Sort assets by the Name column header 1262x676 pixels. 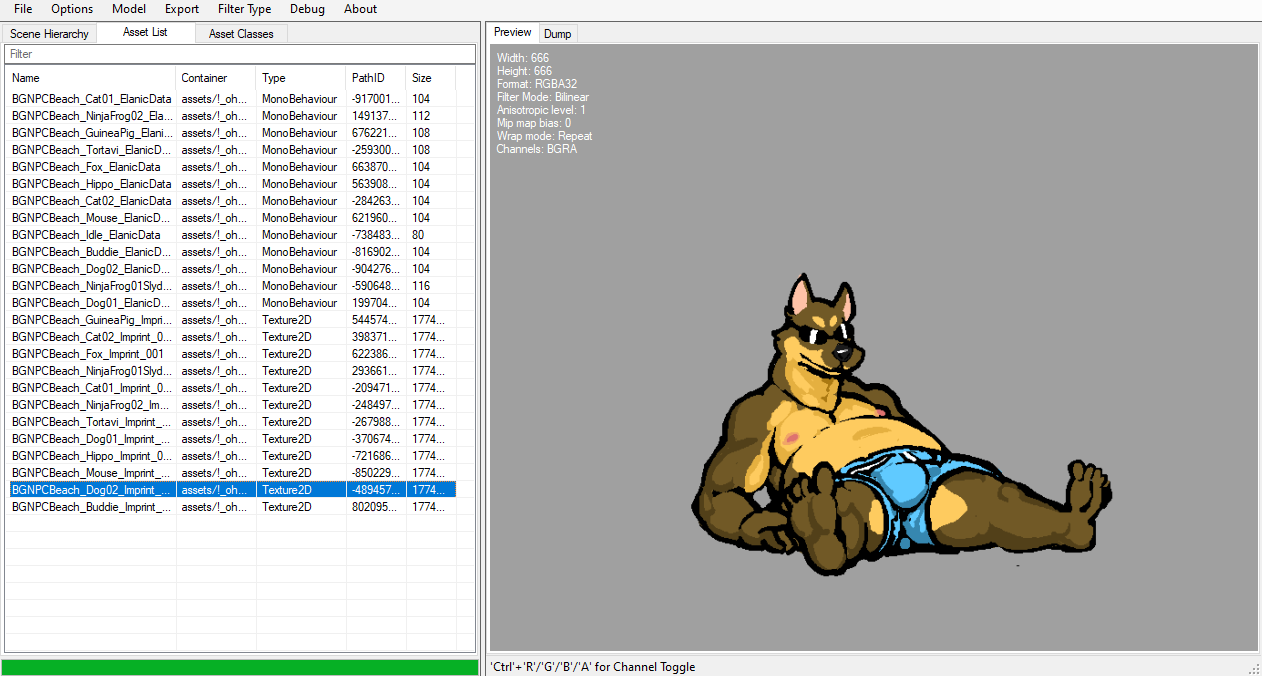click(90, 78)
